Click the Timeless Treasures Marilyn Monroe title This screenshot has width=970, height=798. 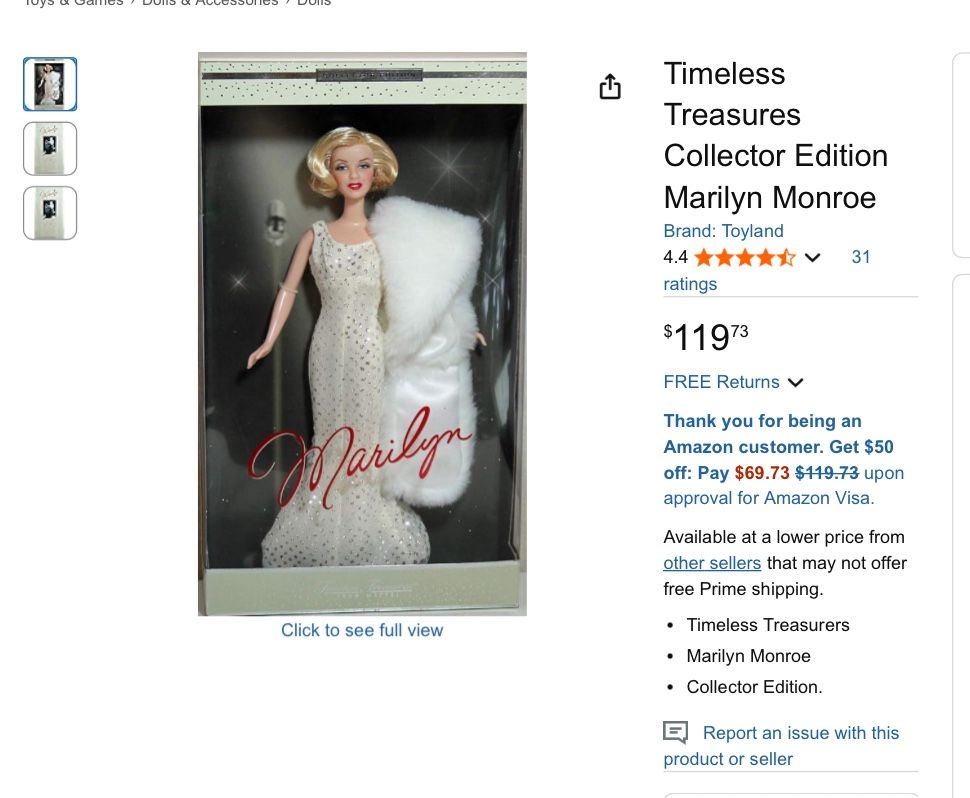tap(775, 135)
